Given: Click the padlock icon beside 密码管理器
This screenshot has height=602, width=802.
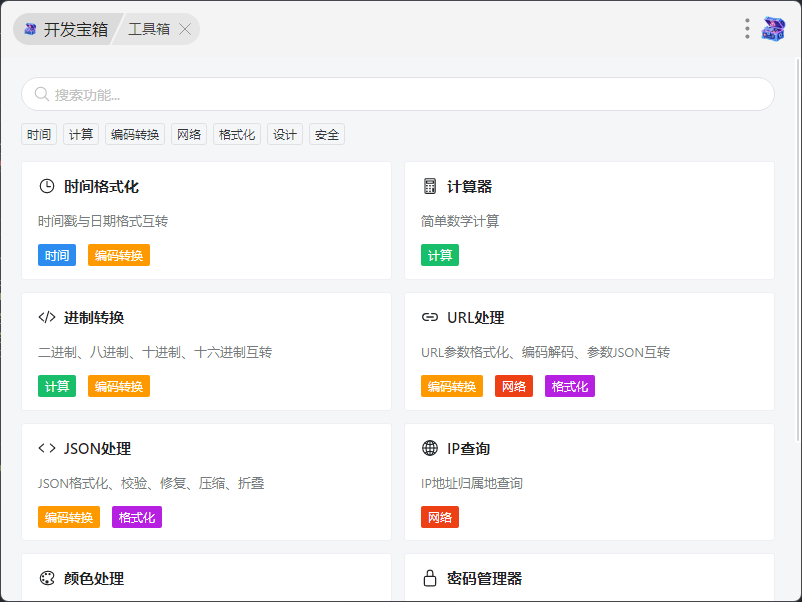Looking at the screenshot, I should tap(430, 578).
